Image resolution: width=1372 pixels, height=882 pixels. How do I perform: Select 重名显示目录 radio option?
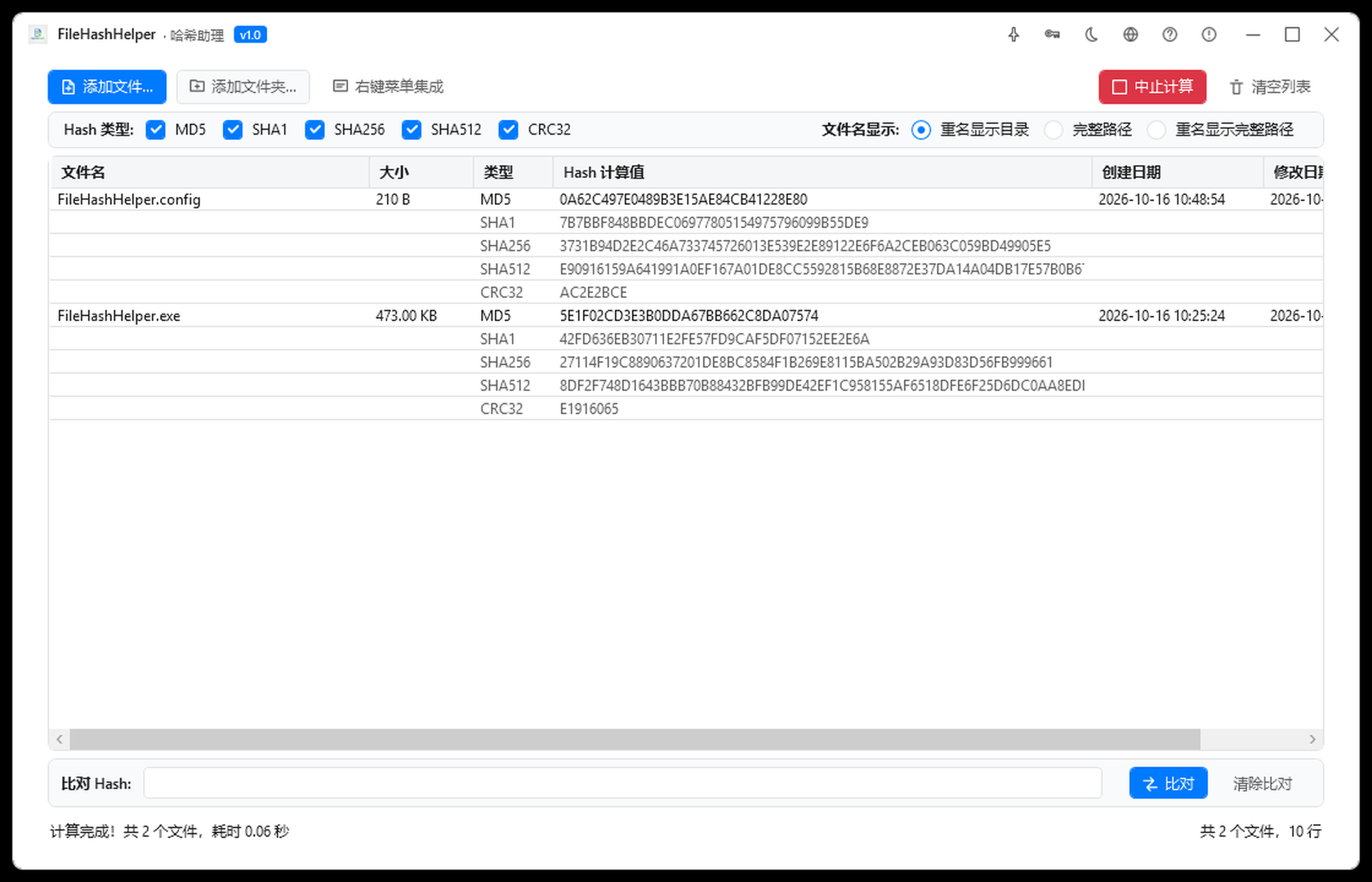click(x=921, y=130)
